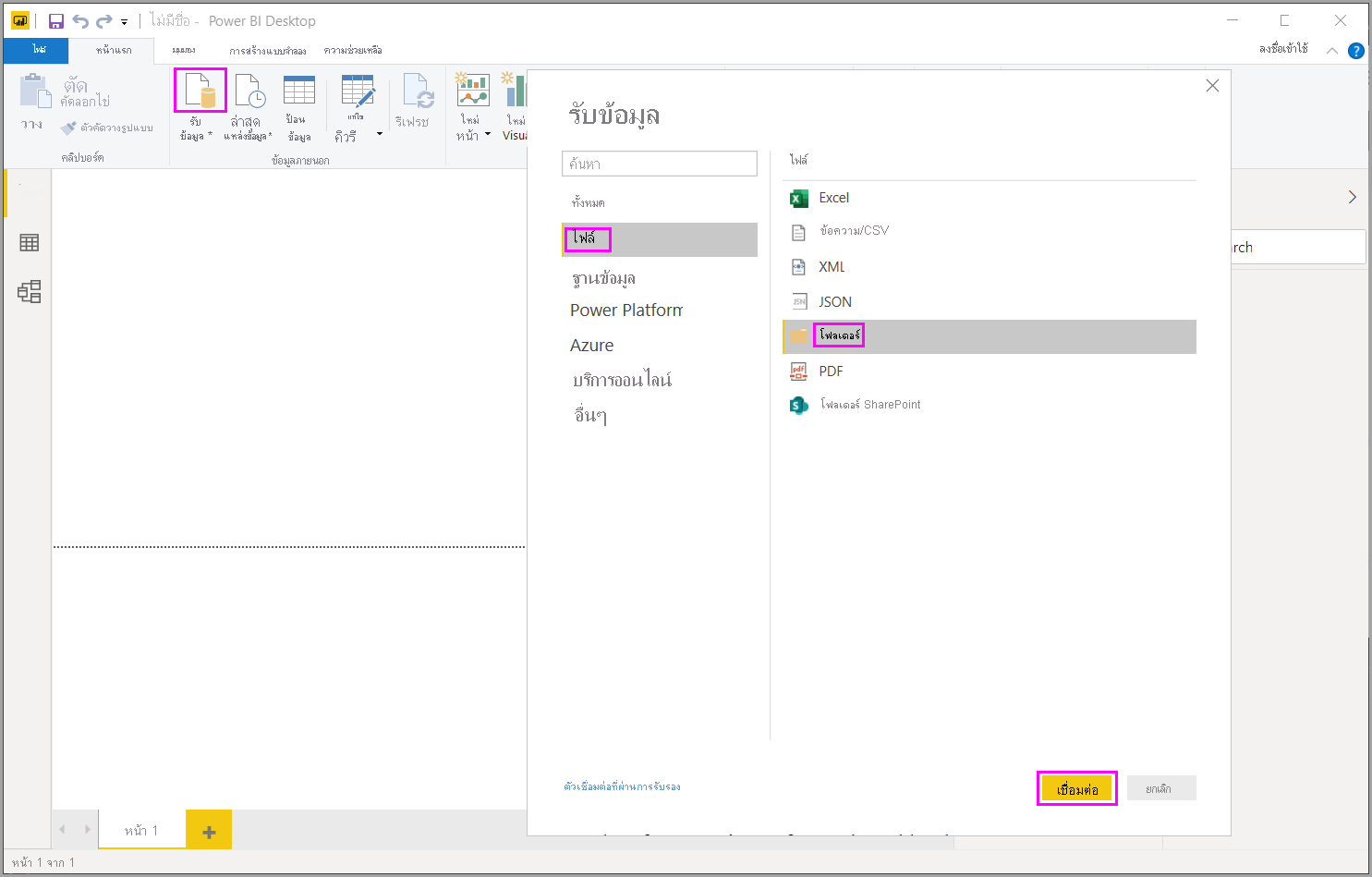Add a new page with plus button
This screenshot has width=1372, height=877.
click(x=209, y=831)
